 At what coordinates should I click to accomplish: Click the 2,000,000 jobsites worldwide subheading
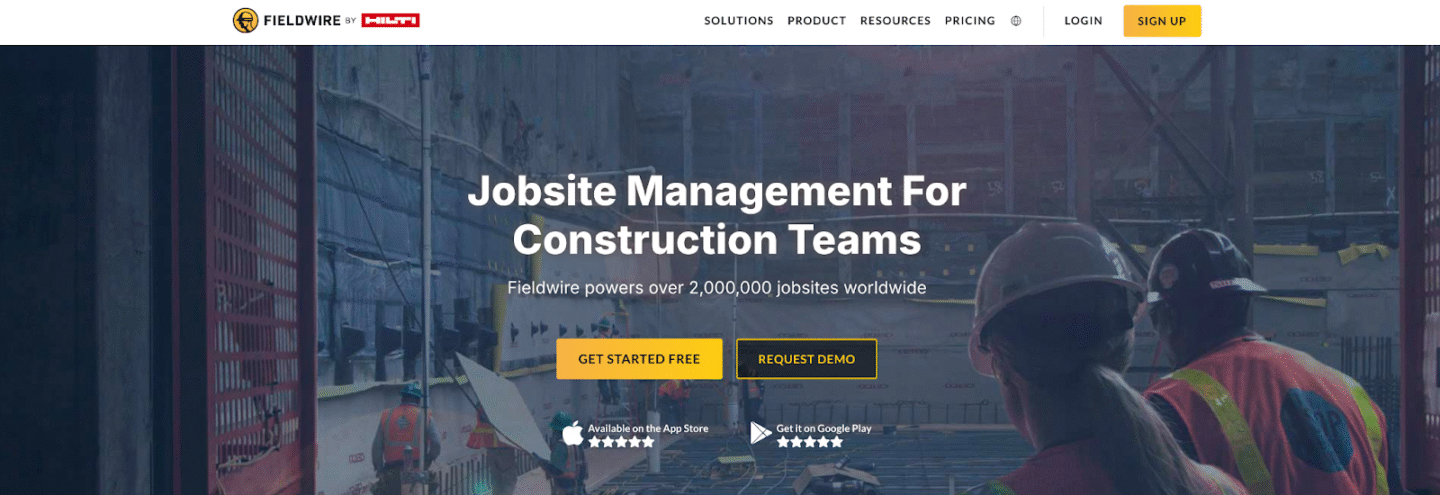(717, 288)
